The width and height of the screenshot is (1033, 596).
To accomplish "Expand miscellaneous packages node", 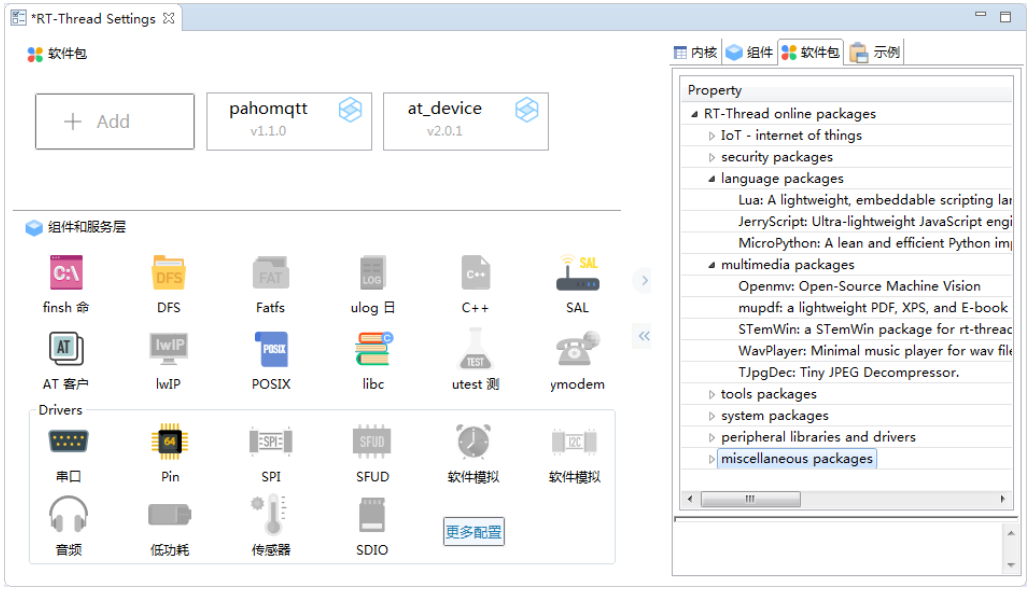I will click(x=712, y=460).
